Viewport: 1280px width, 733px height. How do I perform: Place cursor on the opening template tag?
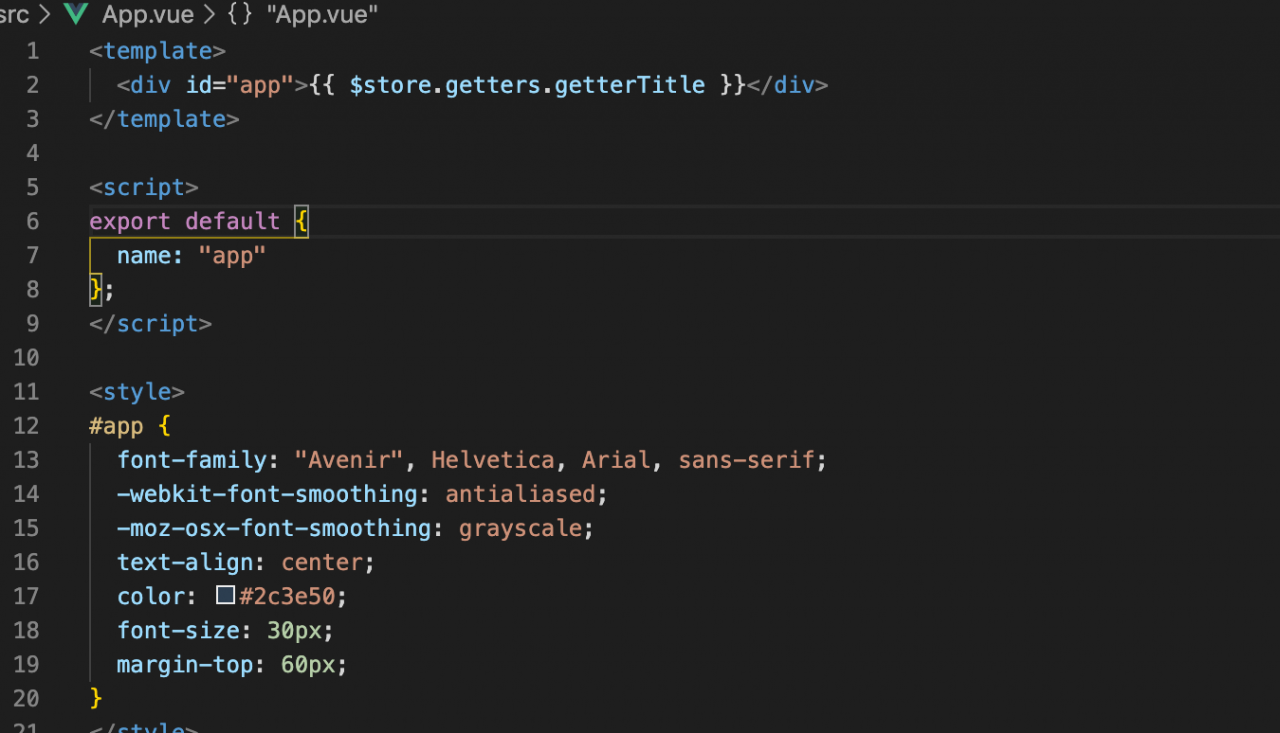pos(158,51)
